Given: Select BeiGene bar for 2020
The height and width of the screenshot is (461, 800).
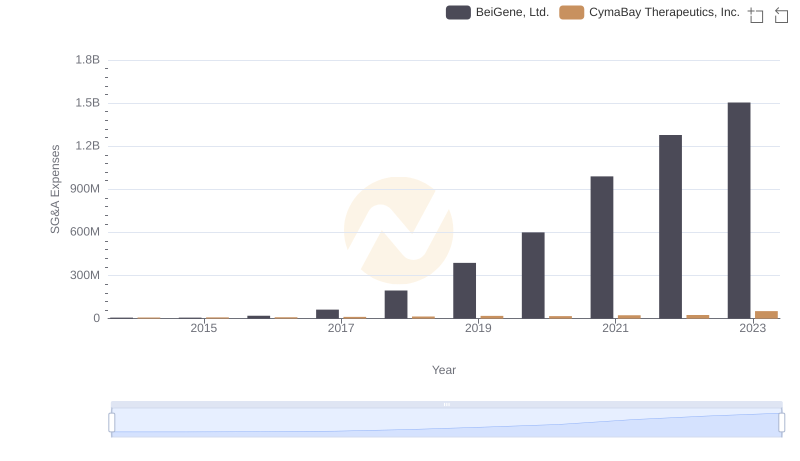Looking at the screenshot, I should tap(533, 275).
